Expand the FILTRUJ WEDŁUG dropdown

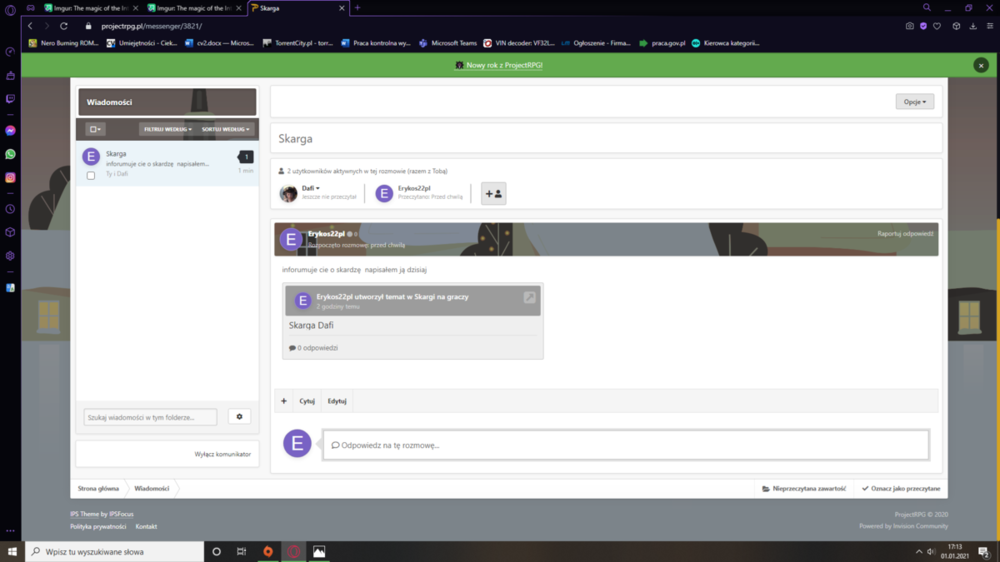[167, 129]
